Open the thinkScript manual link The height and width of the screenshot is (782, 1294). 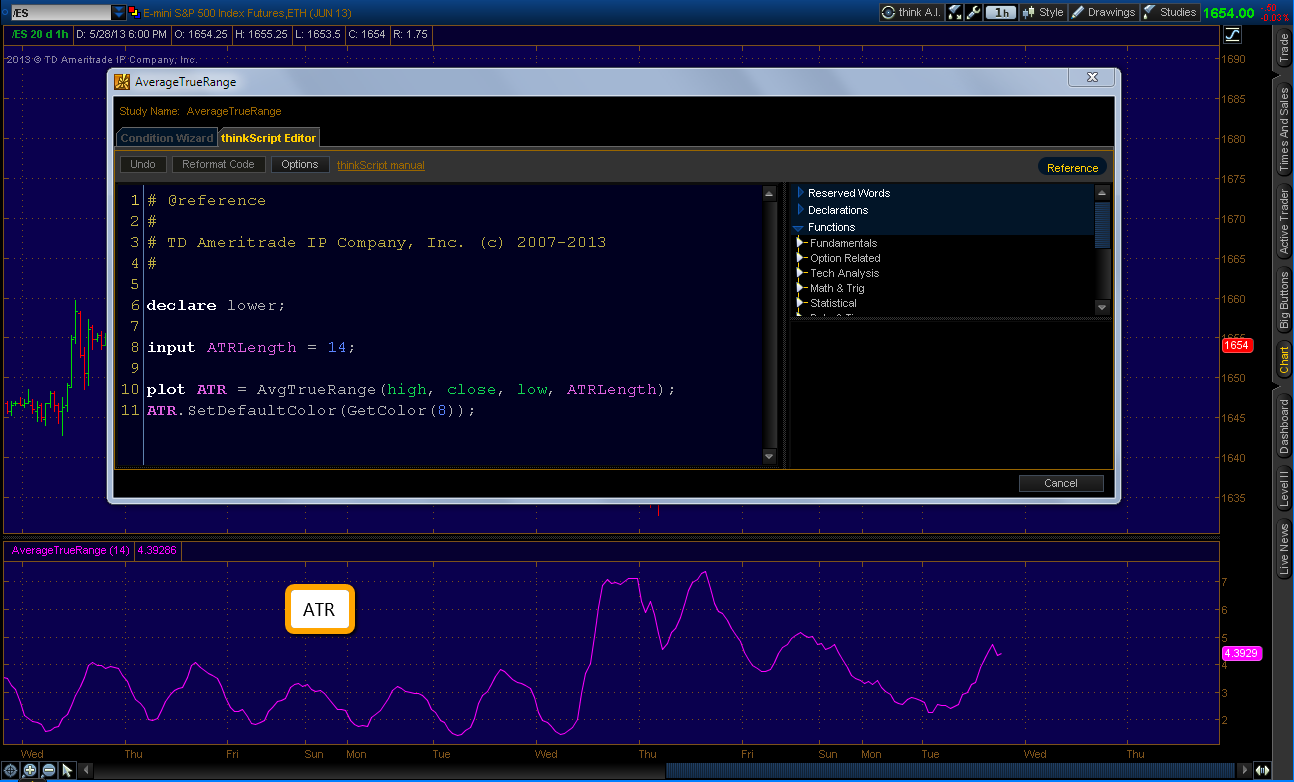pos(381,165)
